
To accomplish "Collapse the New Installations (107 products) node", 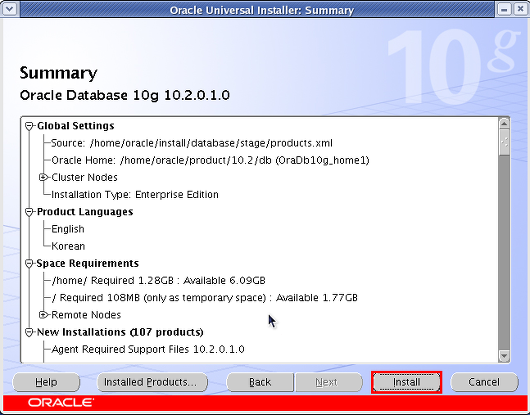I will (x=29, y=332).
